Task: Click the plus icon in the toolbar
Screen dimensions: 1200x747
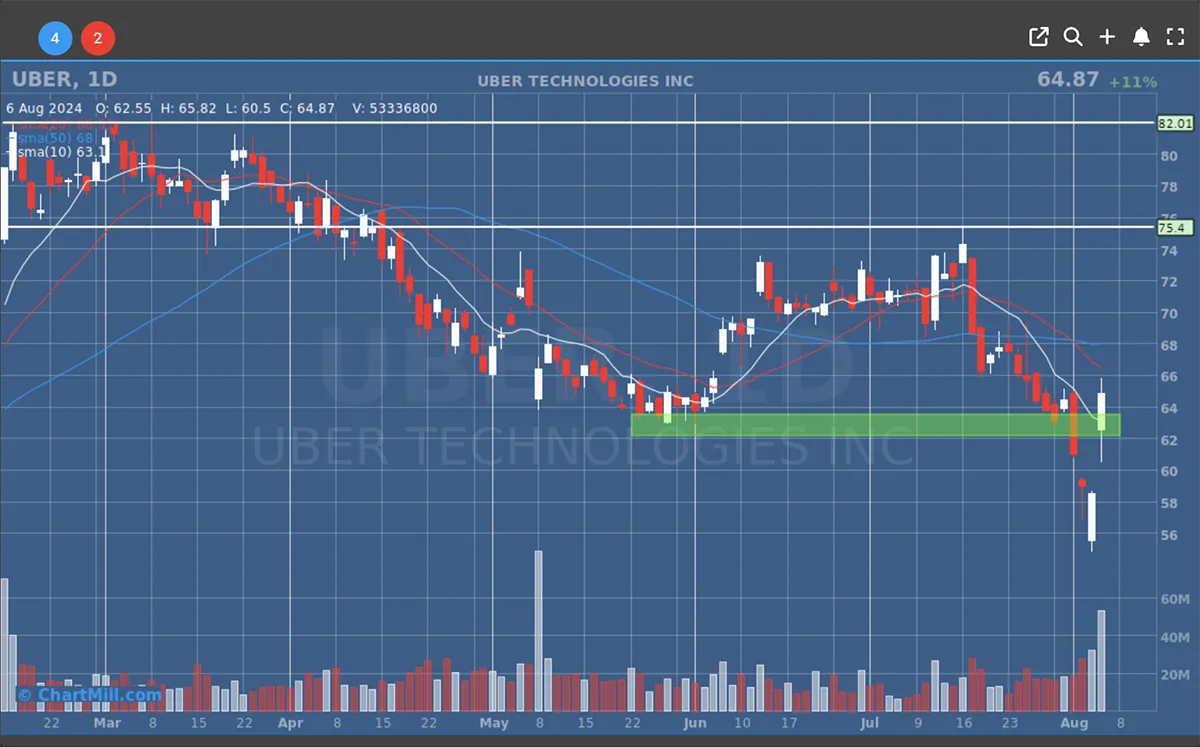Action: coord(1107,37)
